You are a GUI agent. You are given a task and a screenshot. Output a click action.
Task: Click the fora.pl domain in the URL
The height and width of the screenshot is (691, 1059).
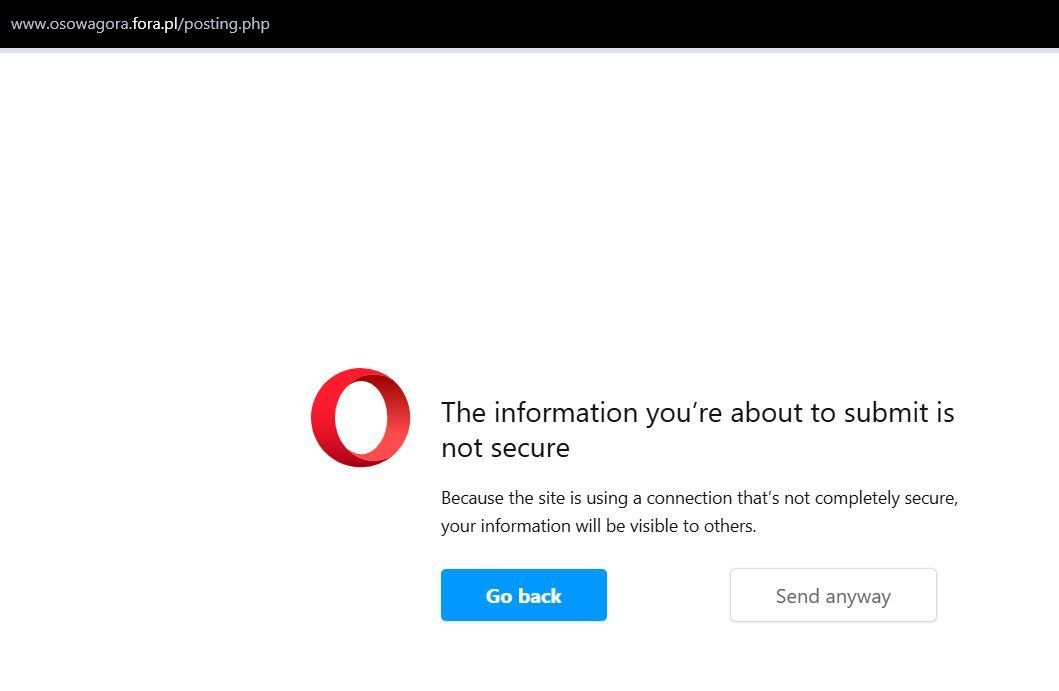(x=155, y=24)
